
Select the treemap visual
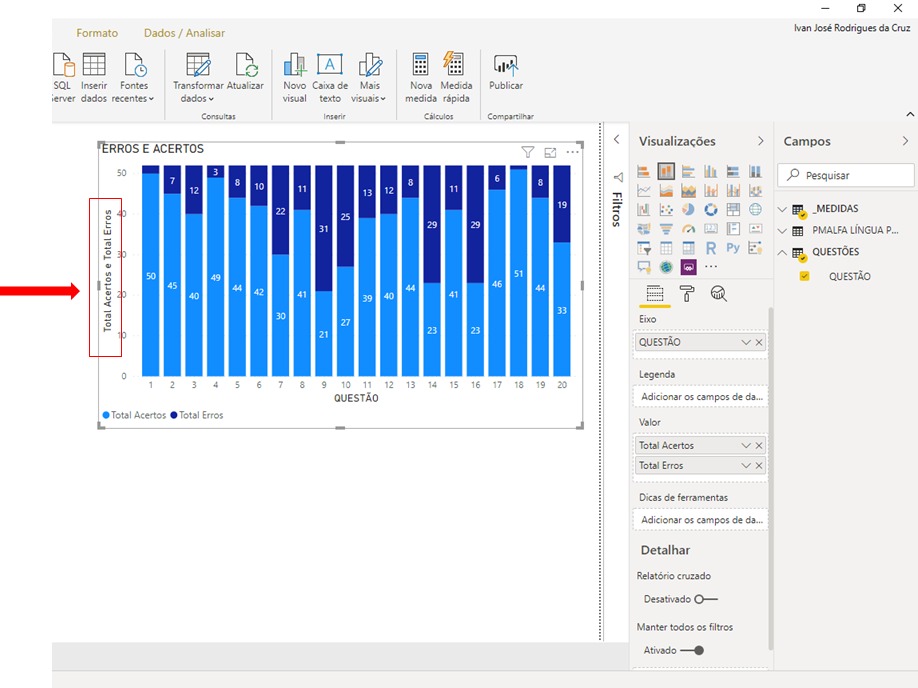733,210
